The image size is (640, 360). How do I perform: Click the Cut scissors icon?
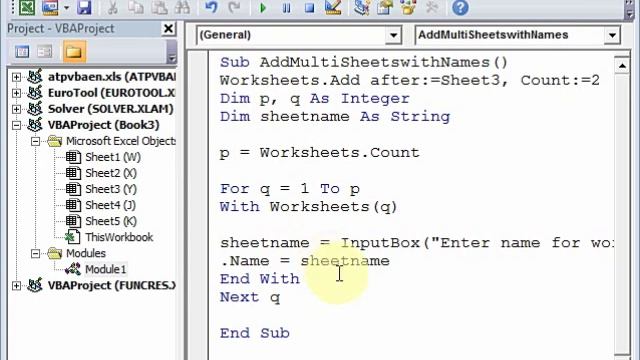(113, 7)
